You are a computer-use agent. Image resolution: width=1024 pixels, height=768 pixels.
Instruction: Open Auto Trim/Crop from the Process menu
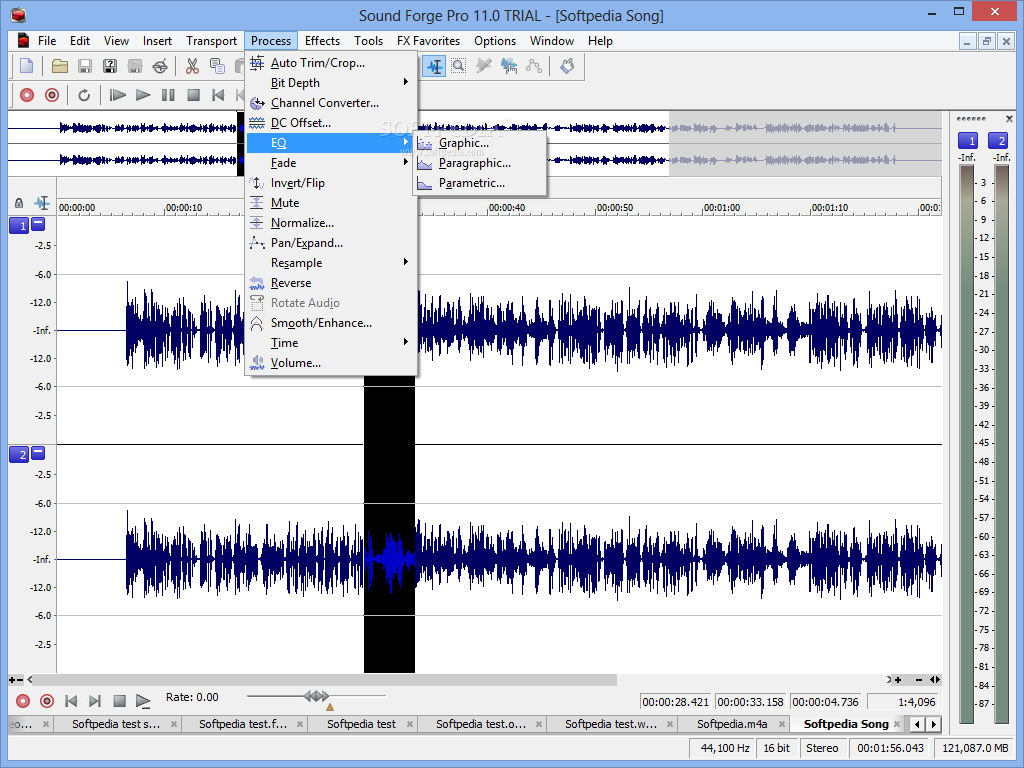[x=332, y=63]
